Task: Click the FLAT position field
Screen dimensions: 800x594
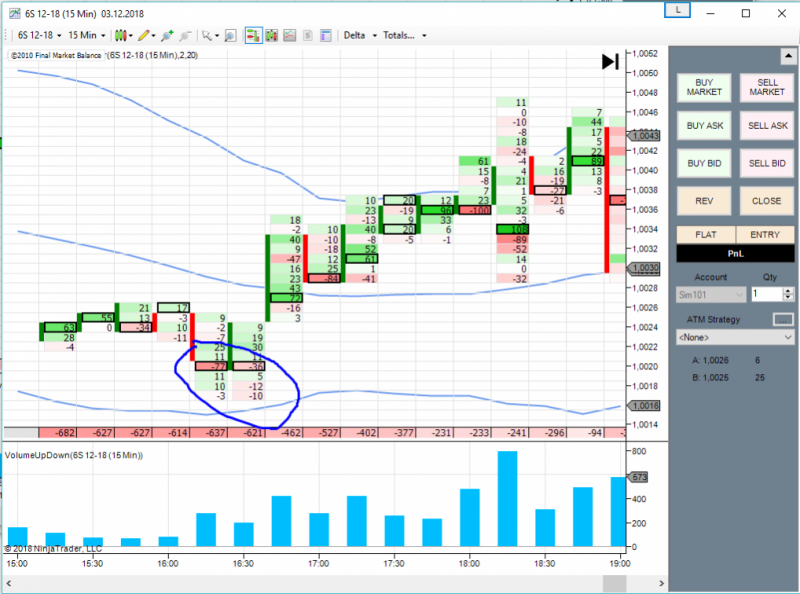Action: click(x=706, y=235)
